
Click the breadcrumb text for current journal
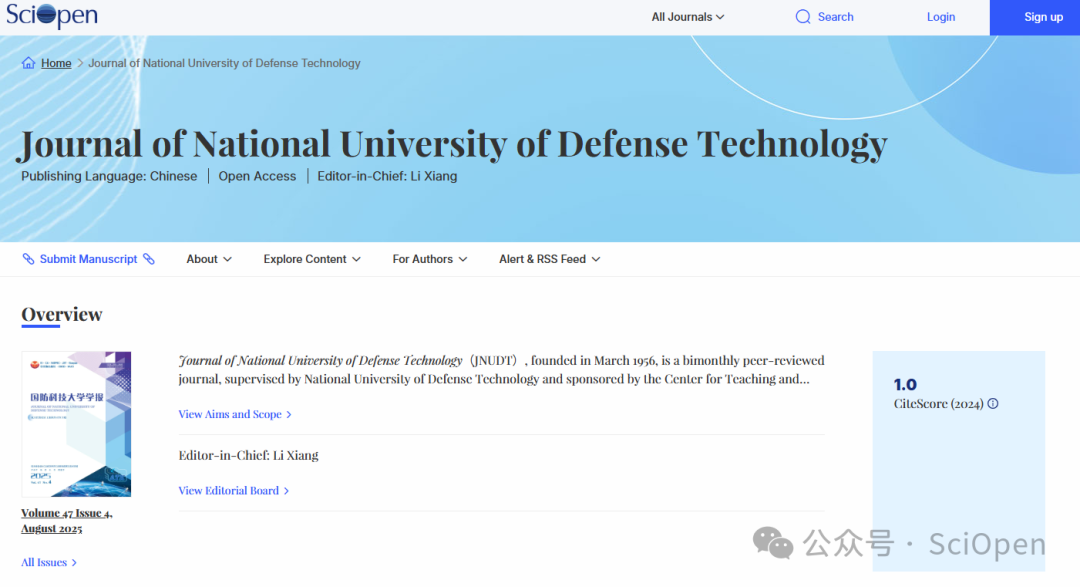click(x=225, y=63)
